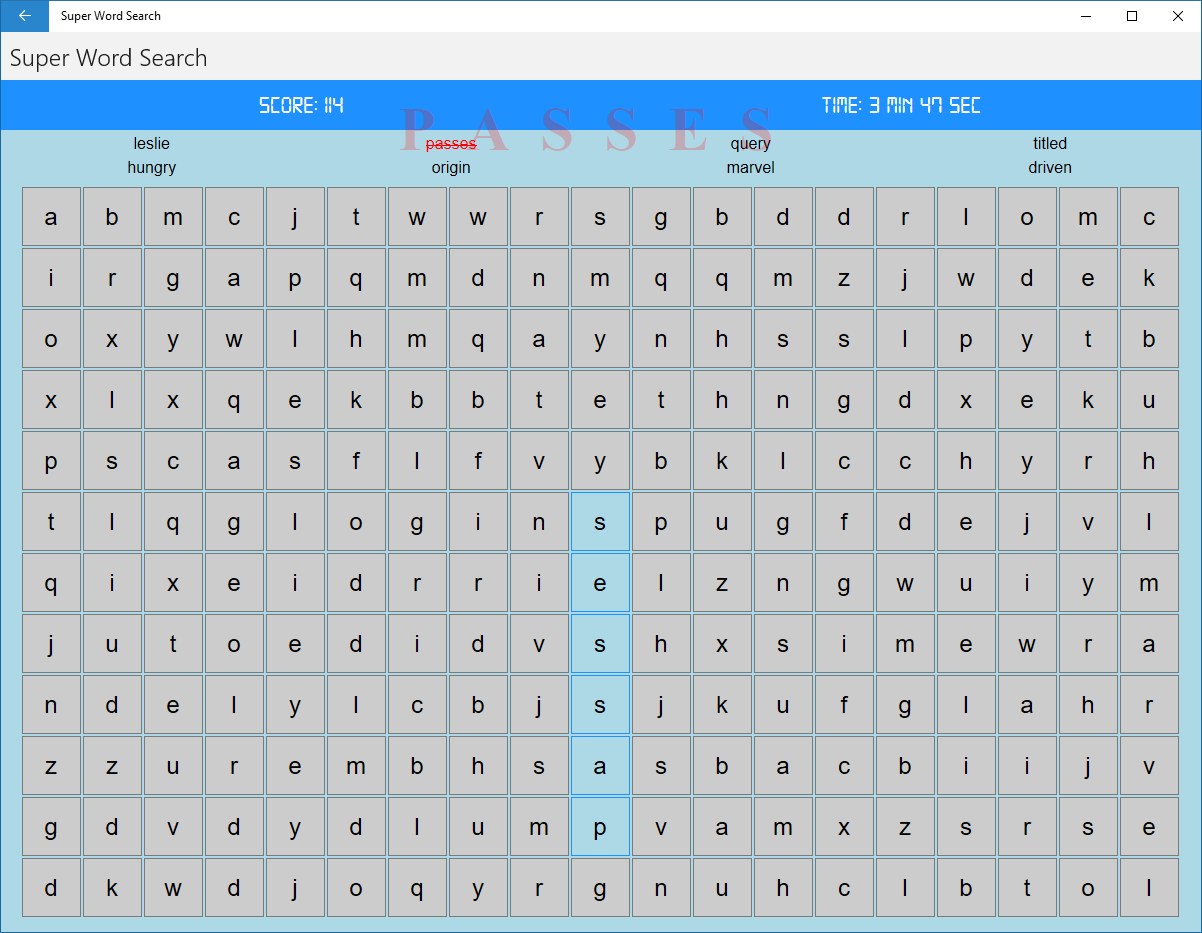The image size is (1202, 933).
Task: Pick the 'o' tile between 'l' and 'm'
Action: coord(1027,217)
